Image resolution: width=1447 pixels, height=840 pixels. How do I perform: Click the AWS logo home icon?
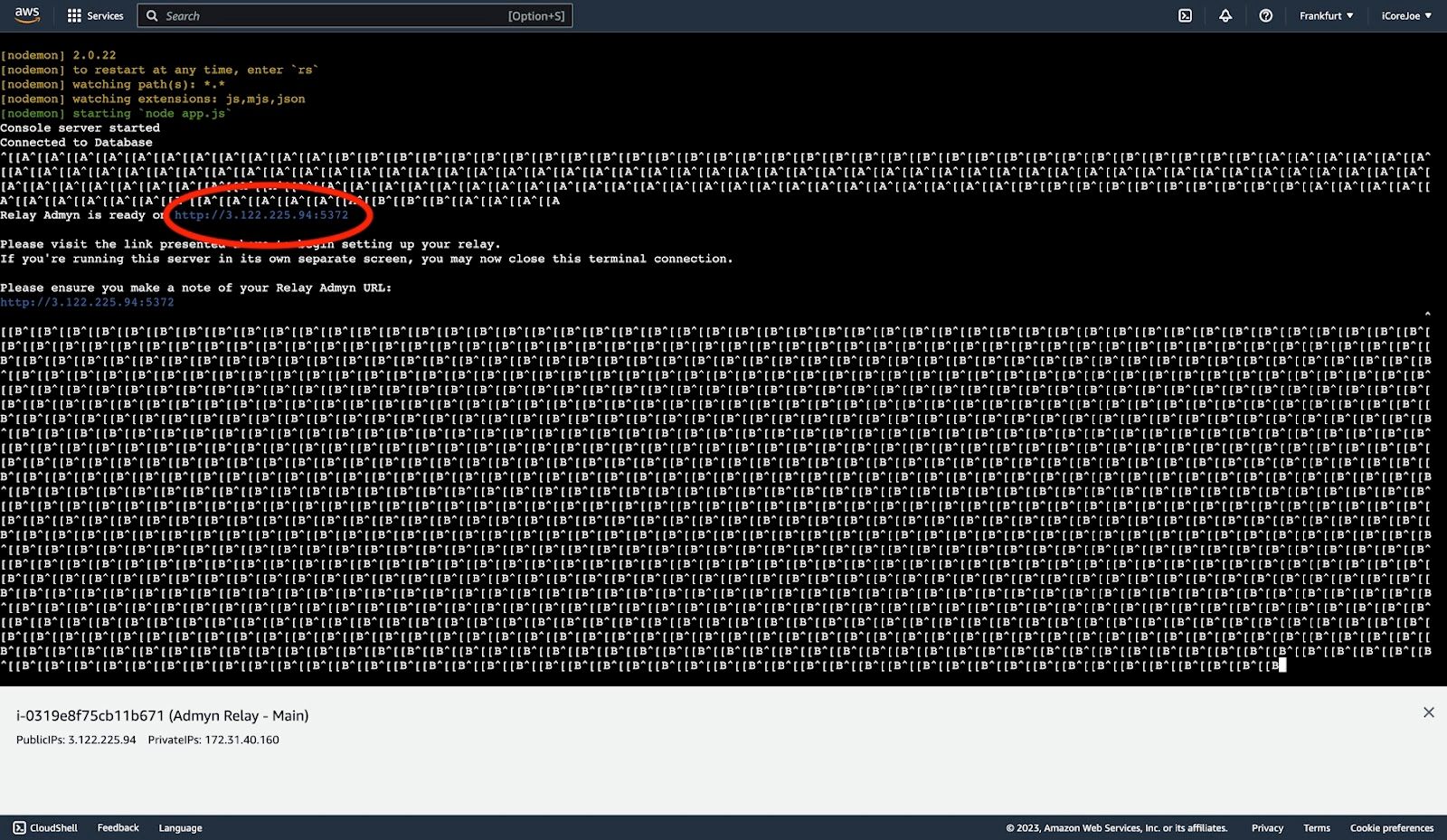pos(27,15)
